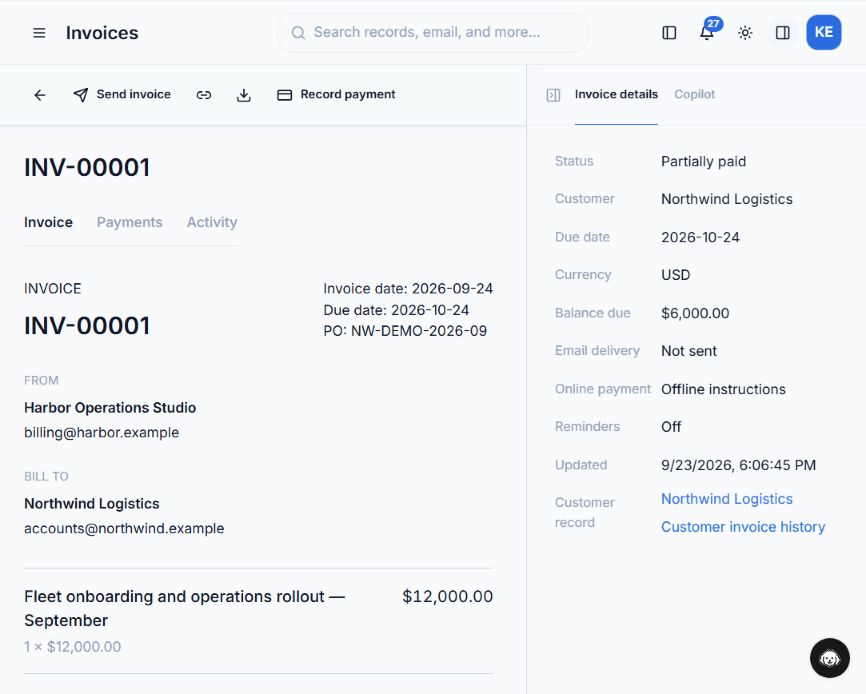Click the 2026-10-24 due date value in details
Viewport: 866px width, 694px height.
tap(700, 237)
